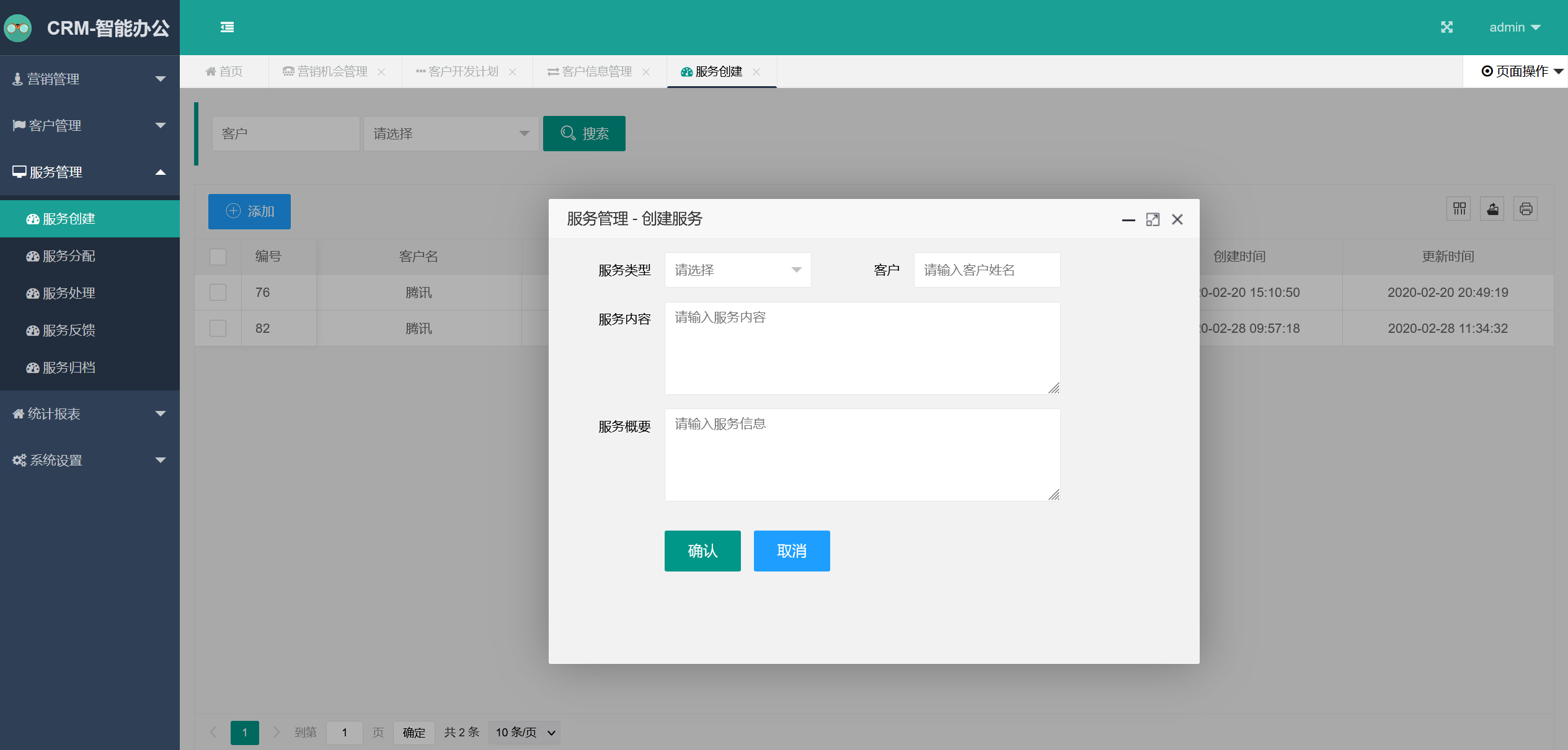Click the 服务内容 text area
This screenshot has height=750, width=1568.
(862, 348)
